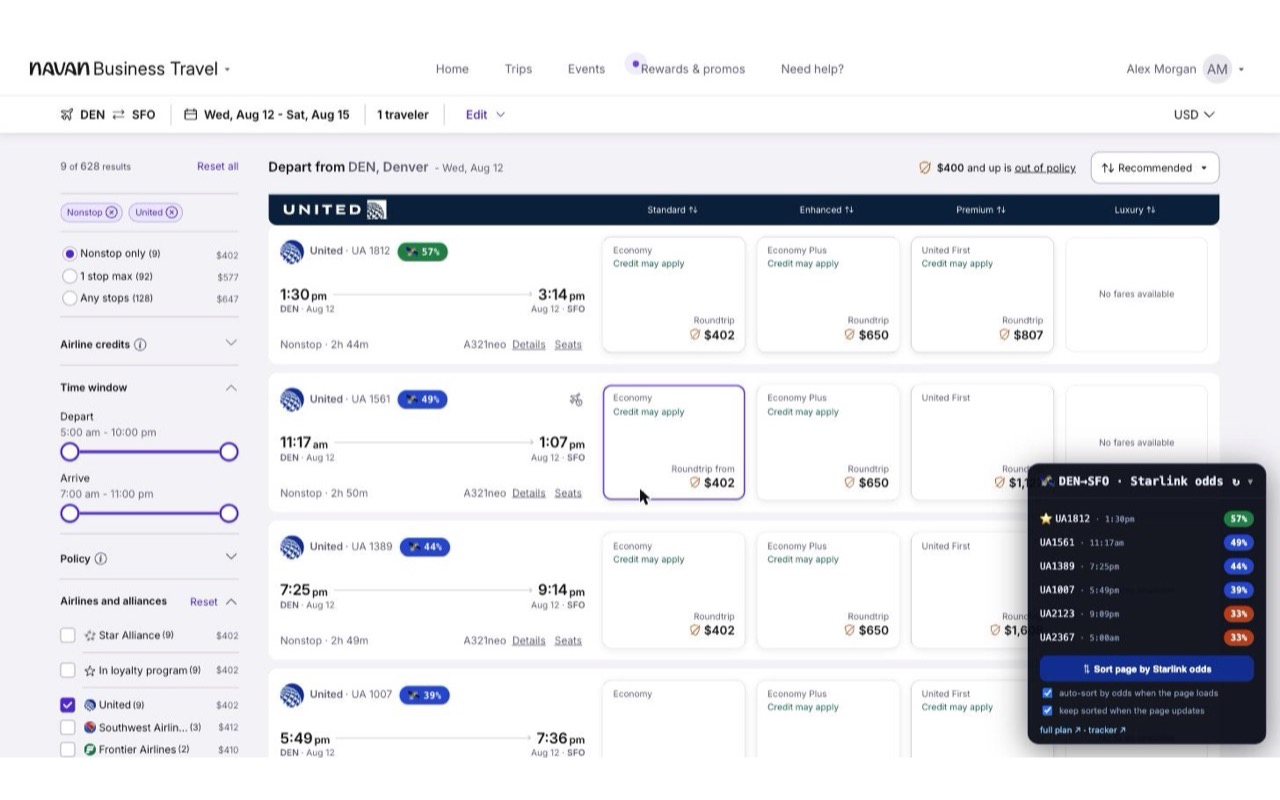
Task: Select 1 stop max radio button
Action: point(70,276)
